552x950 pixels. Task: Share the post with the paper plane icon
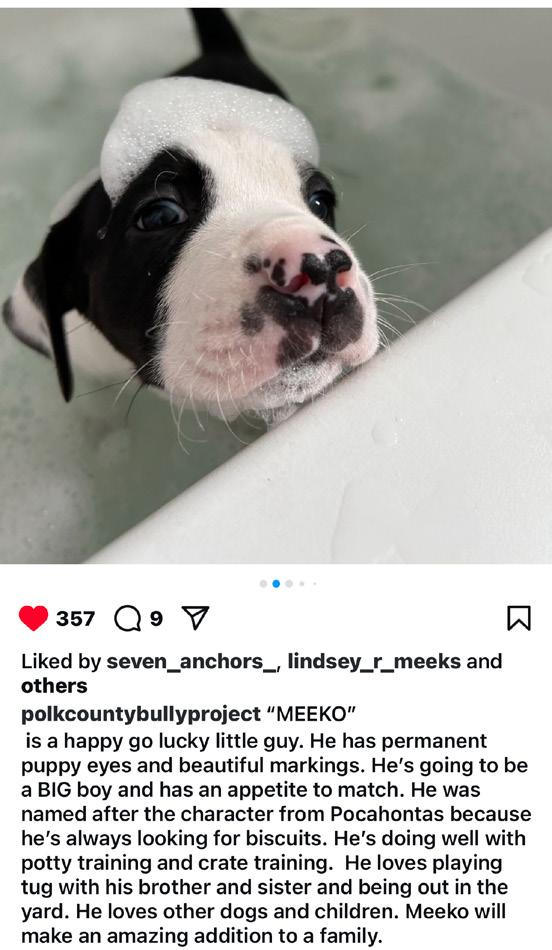click(x=195, y=617)
